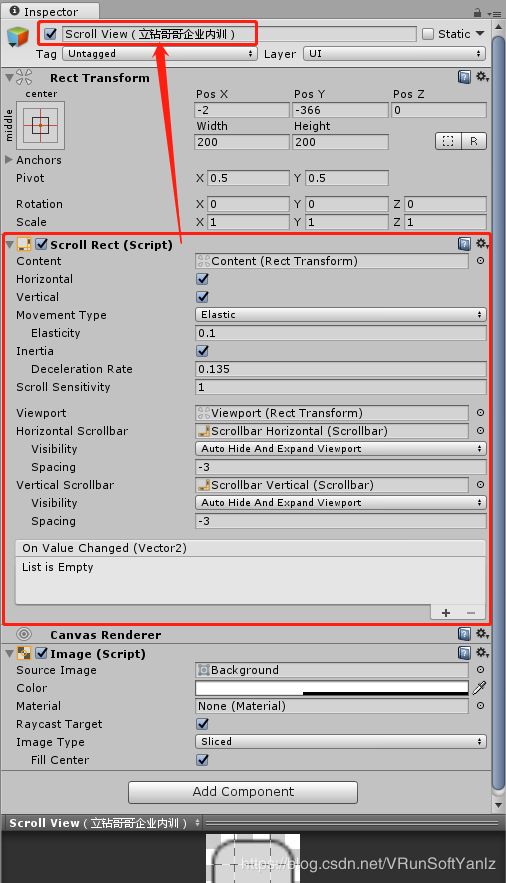Toggle the Fill Center checkbox

[x=203, y=760]
